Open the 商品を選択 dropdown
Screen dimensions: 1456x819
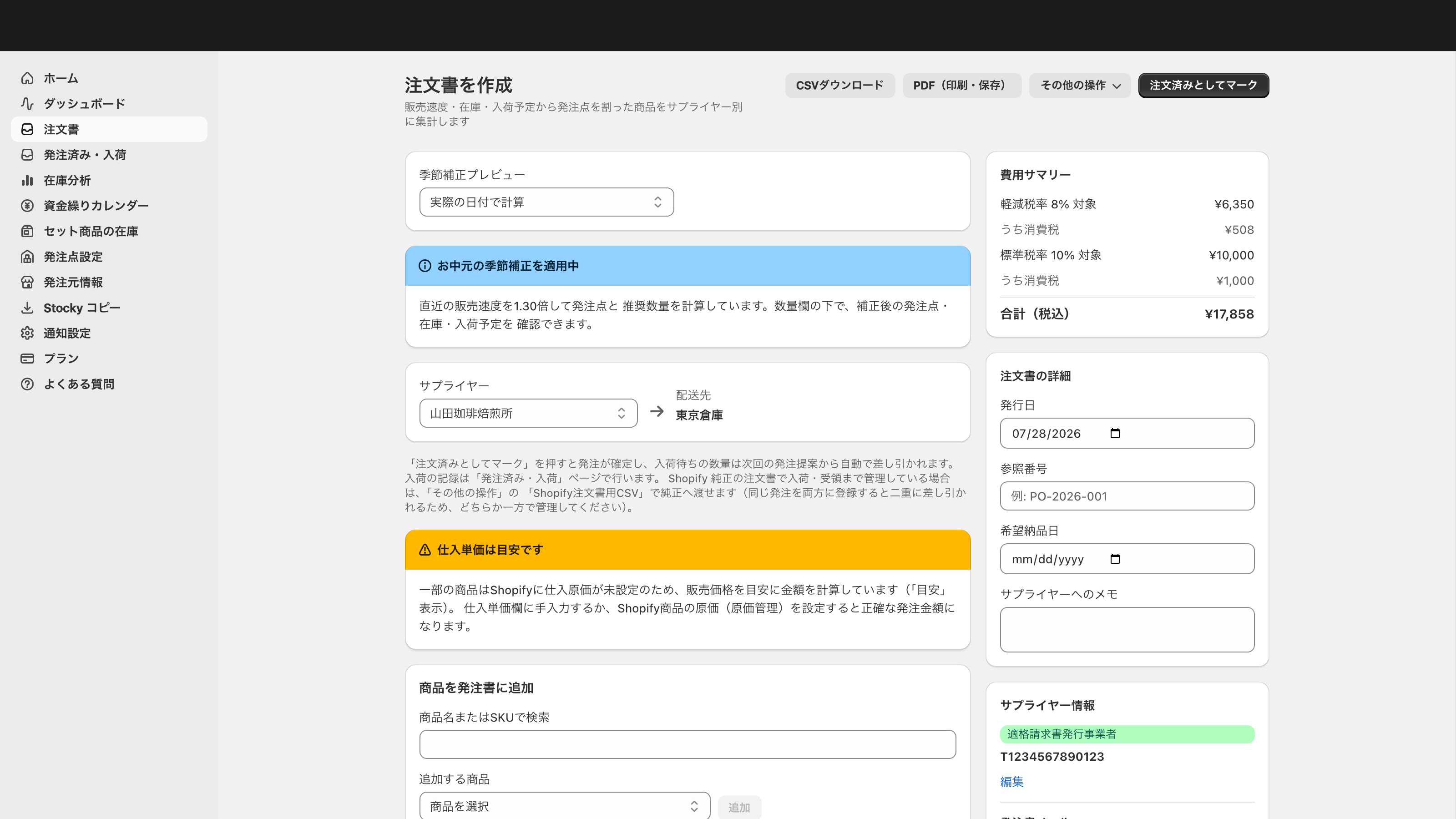pyautogui.click(x=565, y=806)
